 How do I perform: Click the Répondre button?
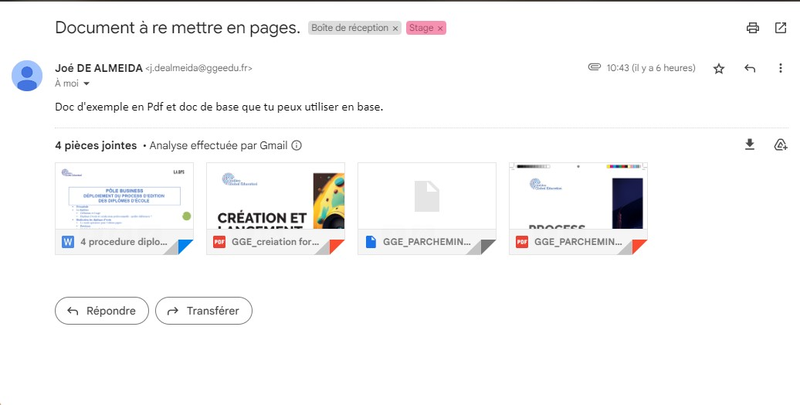point(102,311)
